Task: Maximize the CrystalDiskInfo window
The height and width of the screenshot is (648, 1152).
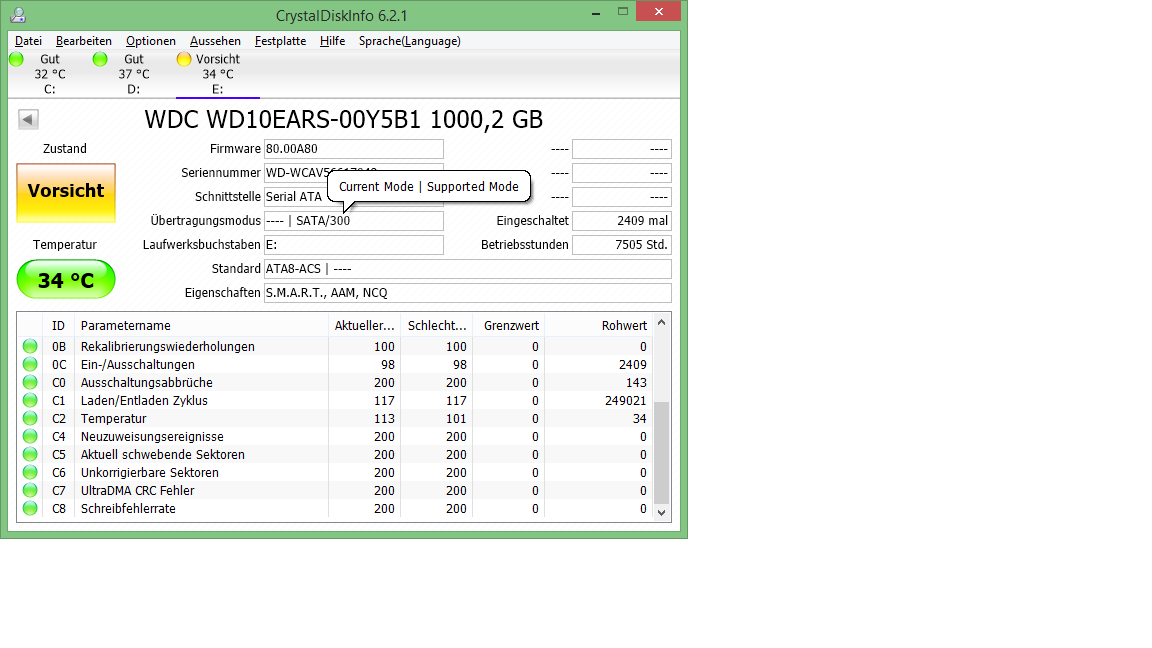Action: click(x=622, y=12)
